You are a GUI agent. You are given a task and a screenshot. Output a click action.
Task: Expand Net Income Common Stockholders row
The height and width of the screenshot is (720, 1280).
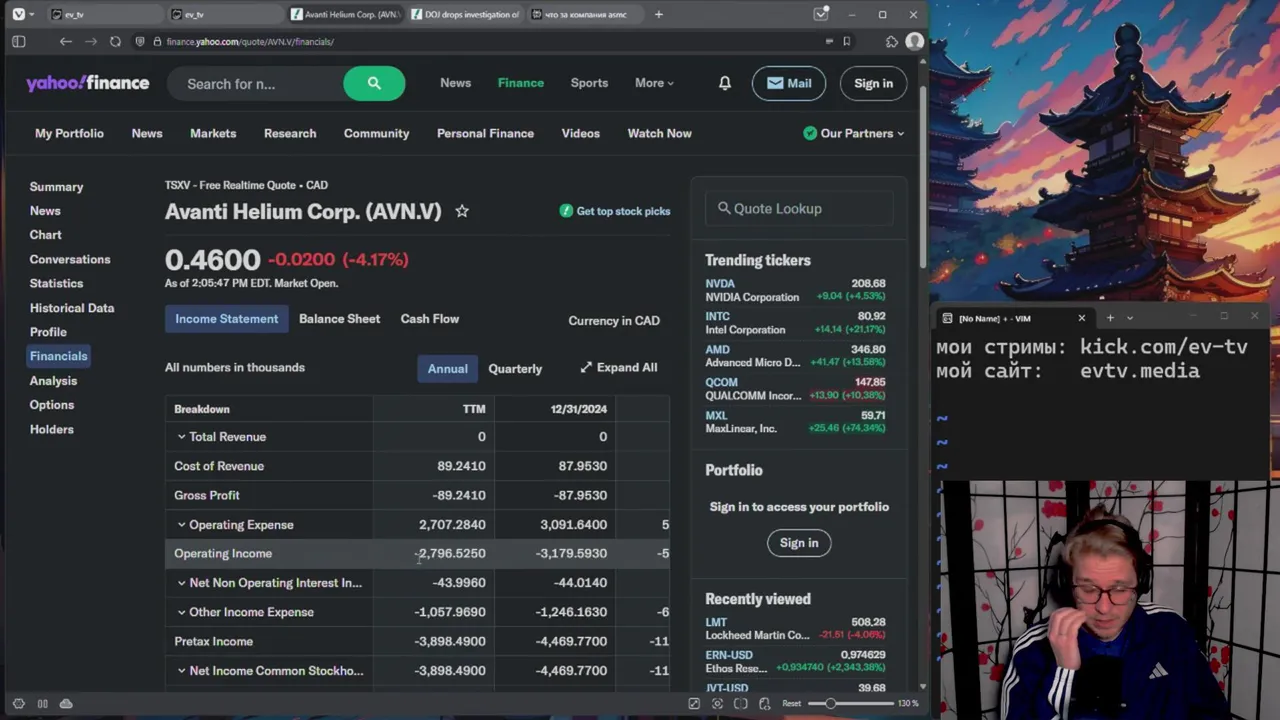click(x=181, y=671)
